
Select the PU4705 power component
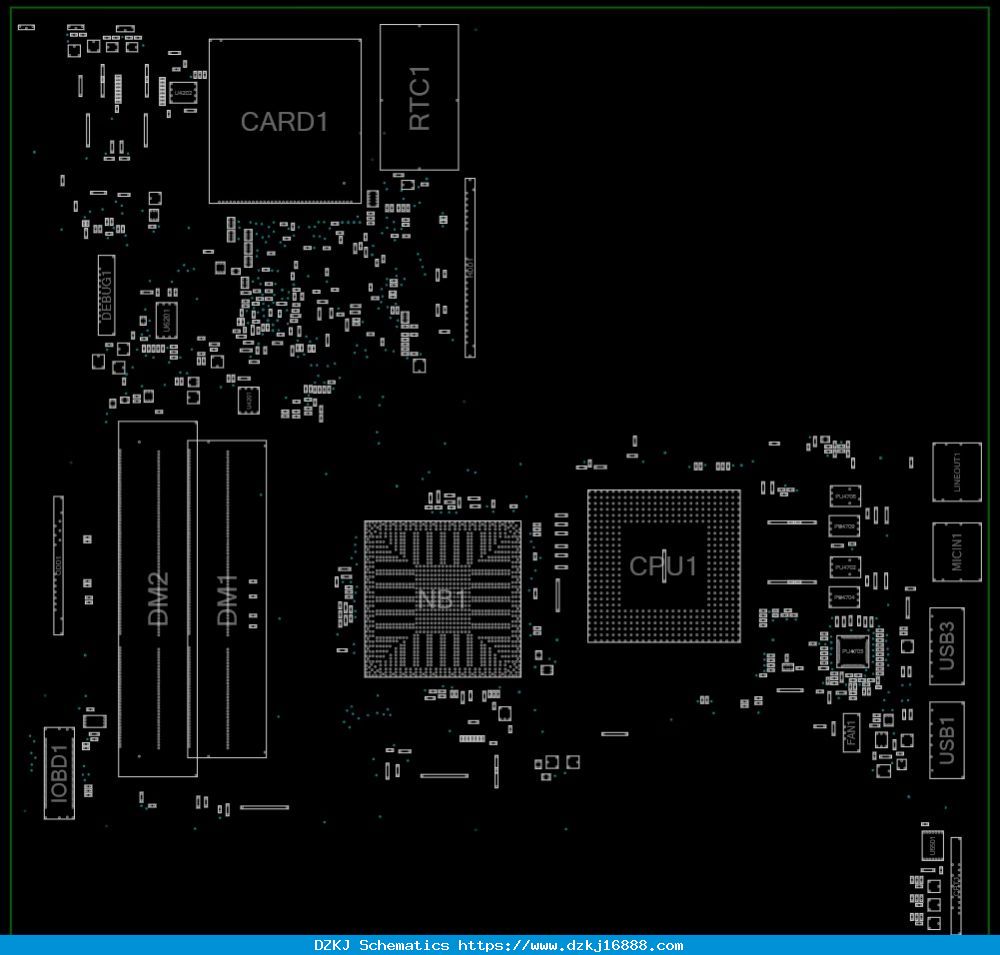click(845, 496)
